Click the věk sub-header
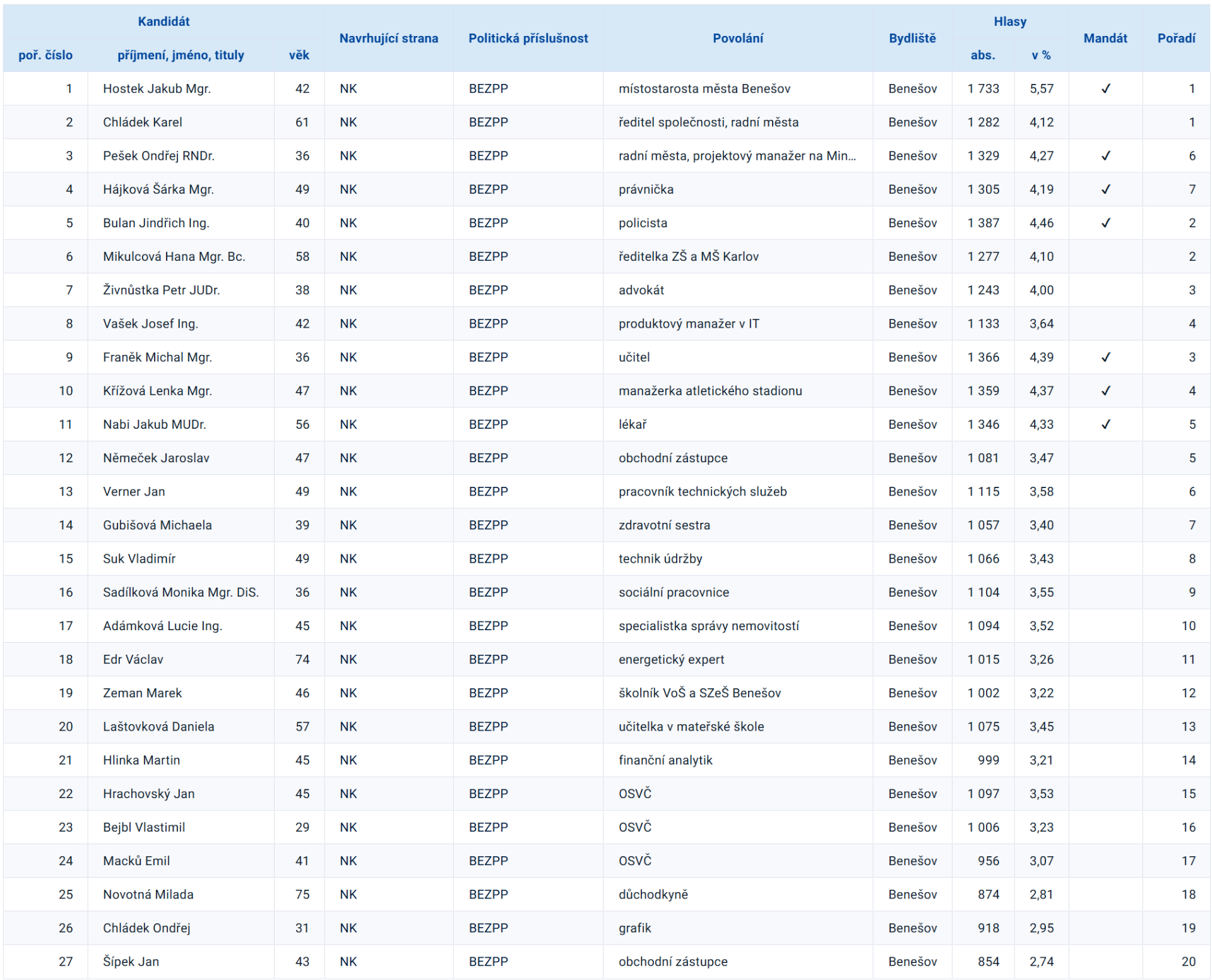Screen dimensions: 1212x980 point(299,56)
